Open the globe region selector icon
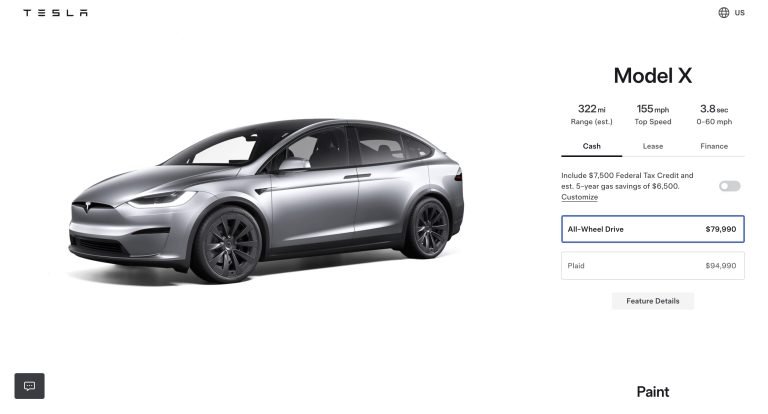The height and width of the screenshot is (414, 768). pos(723,13)
